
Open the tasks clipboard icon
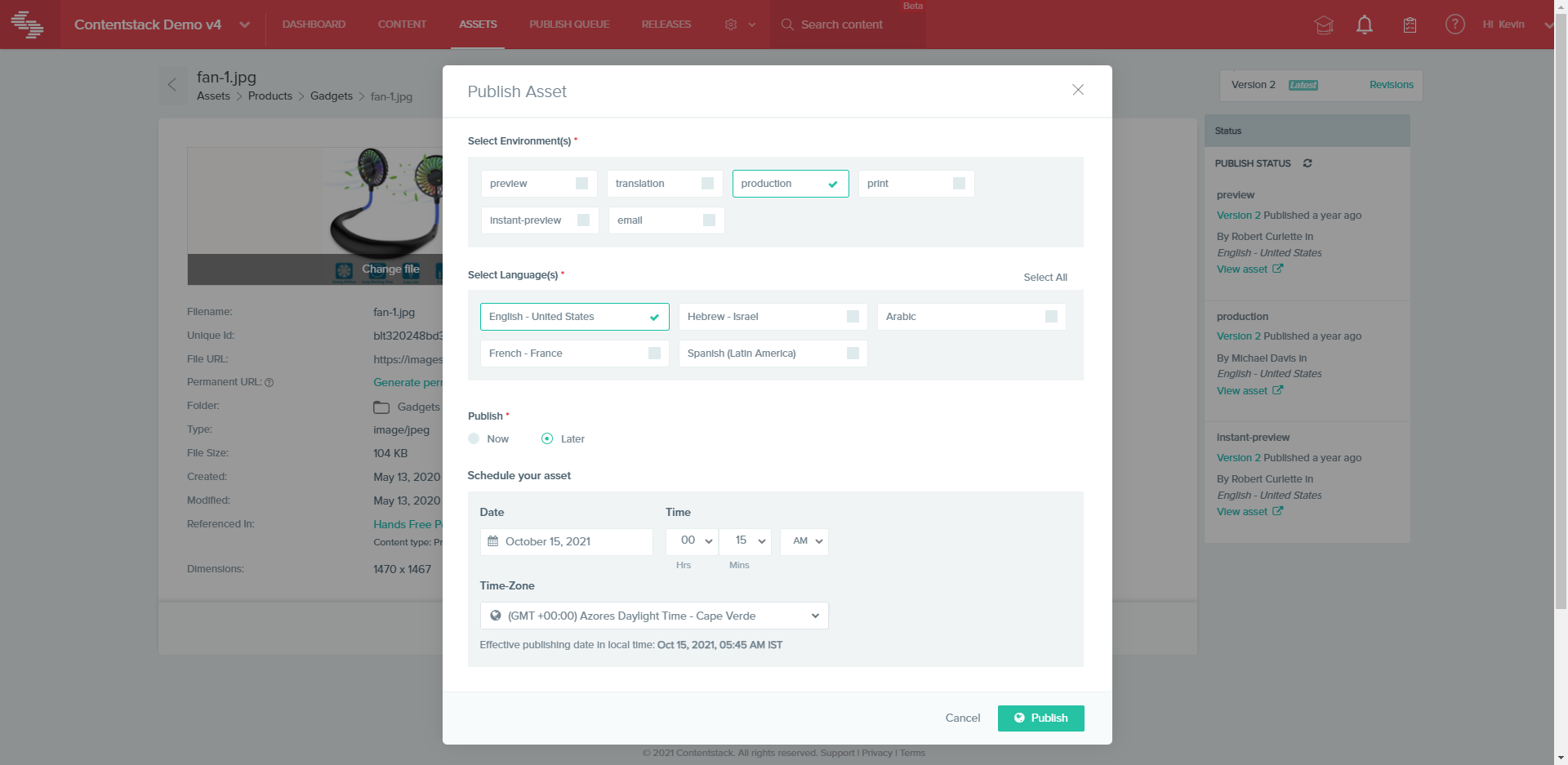click(x=1410, y=24)
